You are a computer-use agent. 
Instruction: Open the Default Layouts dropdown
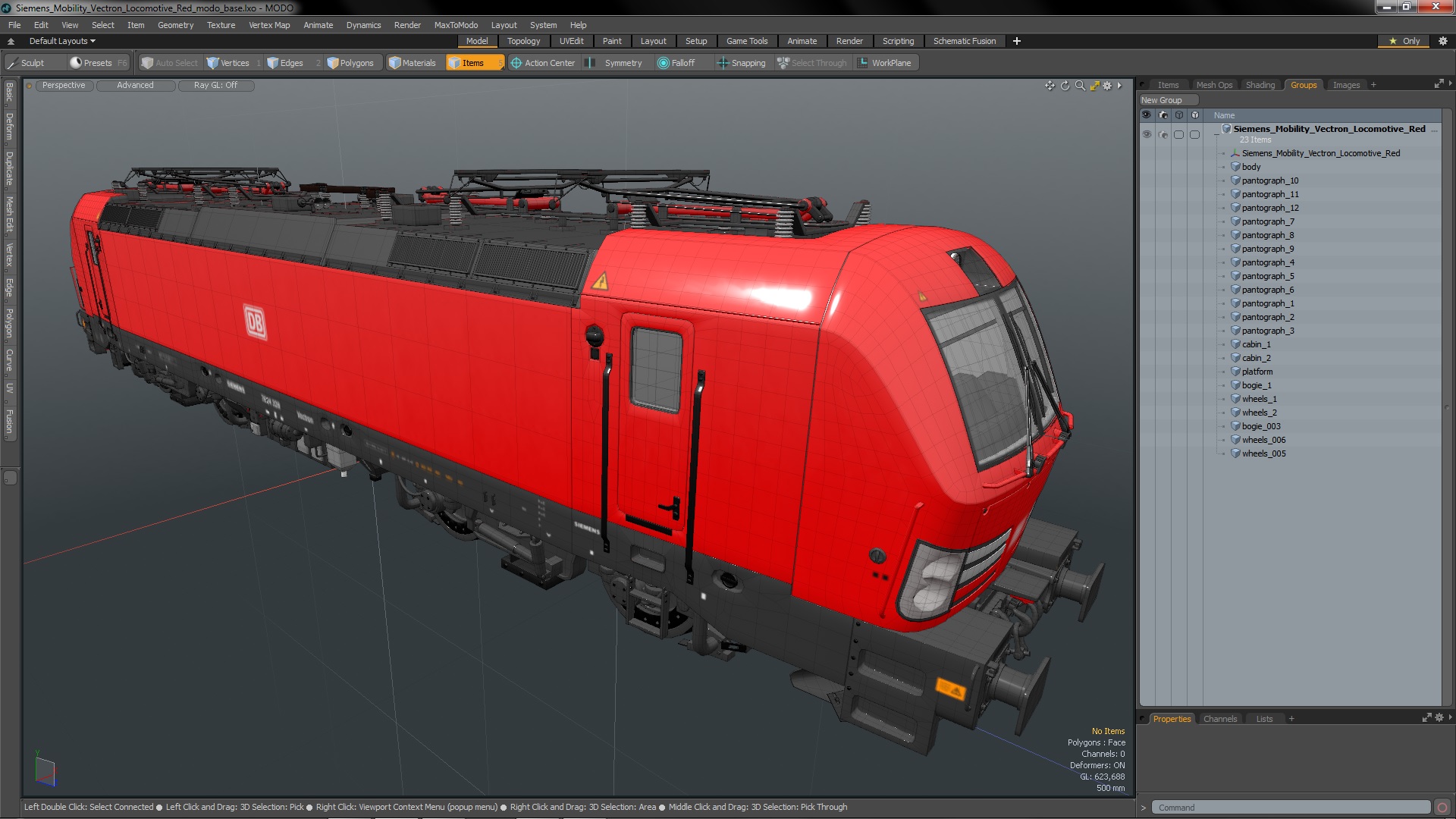[x=62, y=41]
